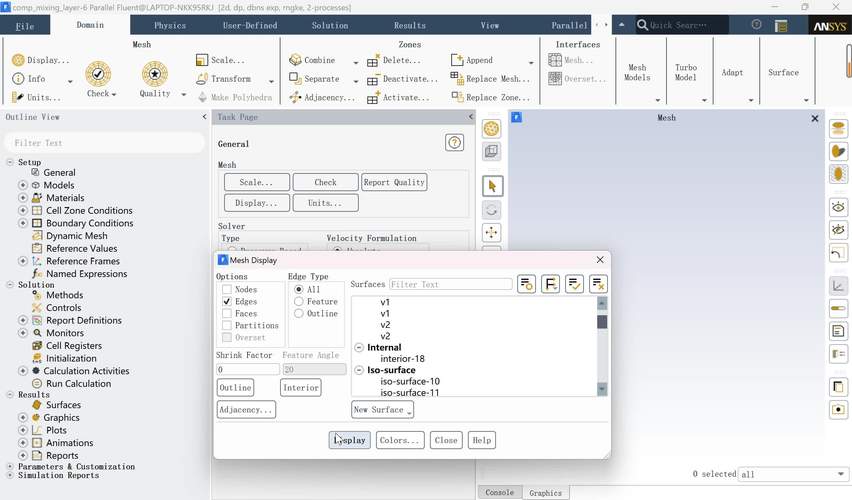Click the surface list scrollbar thumb
This screenshot has width=852, height=500.
pos(602,321)
